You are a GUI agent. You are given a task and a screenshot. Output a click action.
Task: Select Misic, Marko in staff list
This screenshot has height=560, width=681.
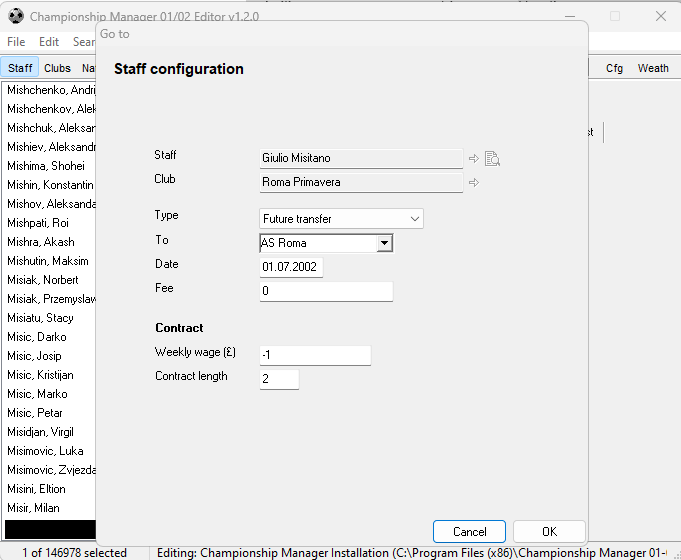click(50, 394)
